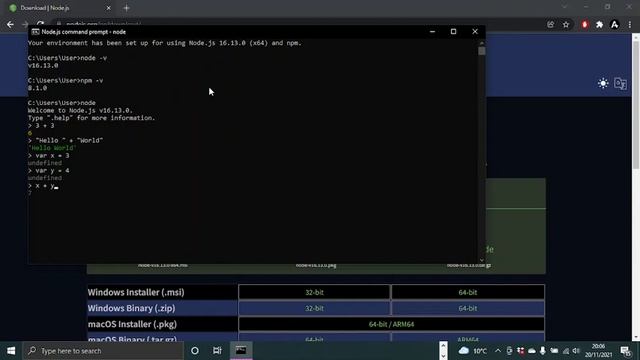Open the Chrome three-dot menu
This screenshot has width=640, height=360.
630,24
